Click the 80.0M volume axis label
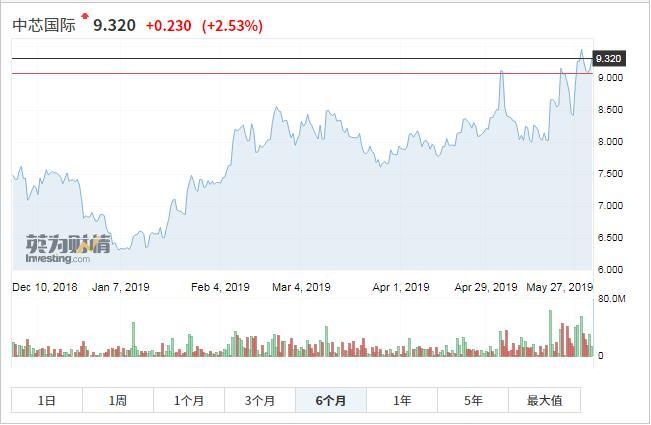Screen dimensions: 651x425 tap(611, 299)
